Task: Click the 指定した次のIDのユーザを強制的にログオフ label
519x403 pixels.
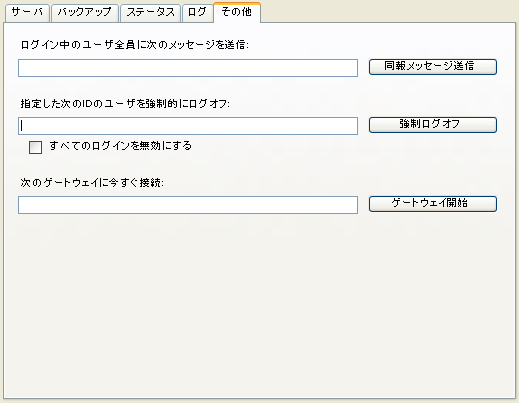Action: (x=125, y=104)
